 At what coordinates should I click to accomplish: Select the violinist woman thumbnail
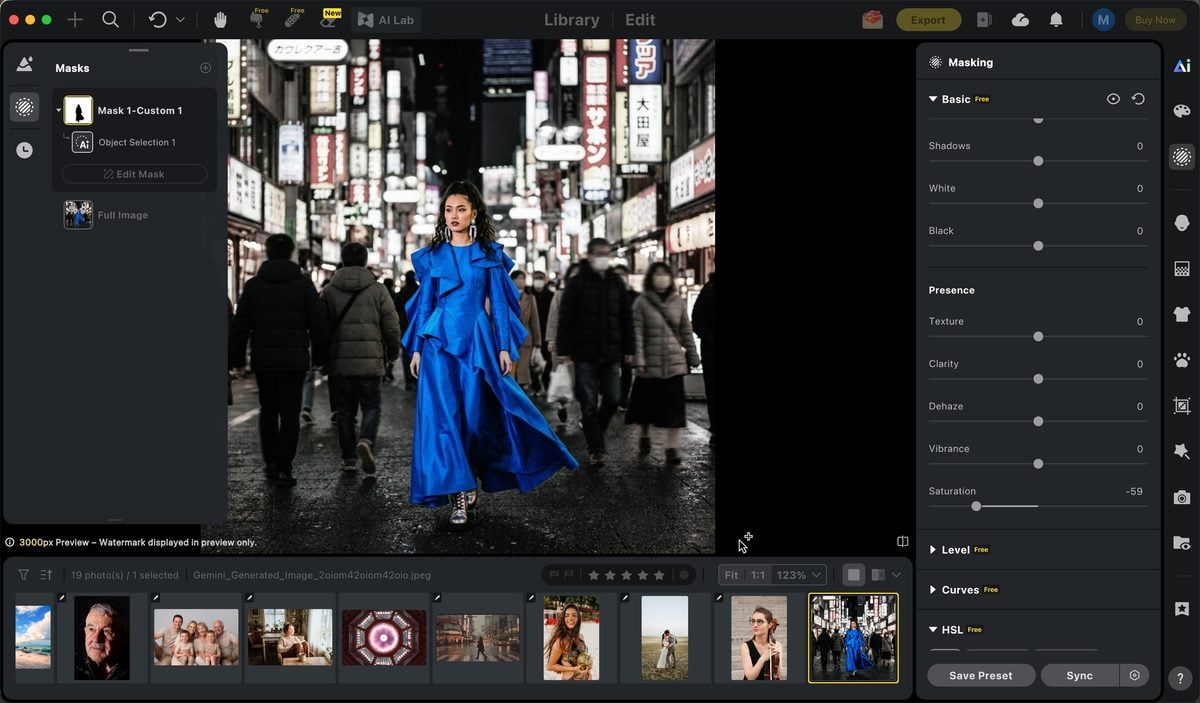point(759,638)
